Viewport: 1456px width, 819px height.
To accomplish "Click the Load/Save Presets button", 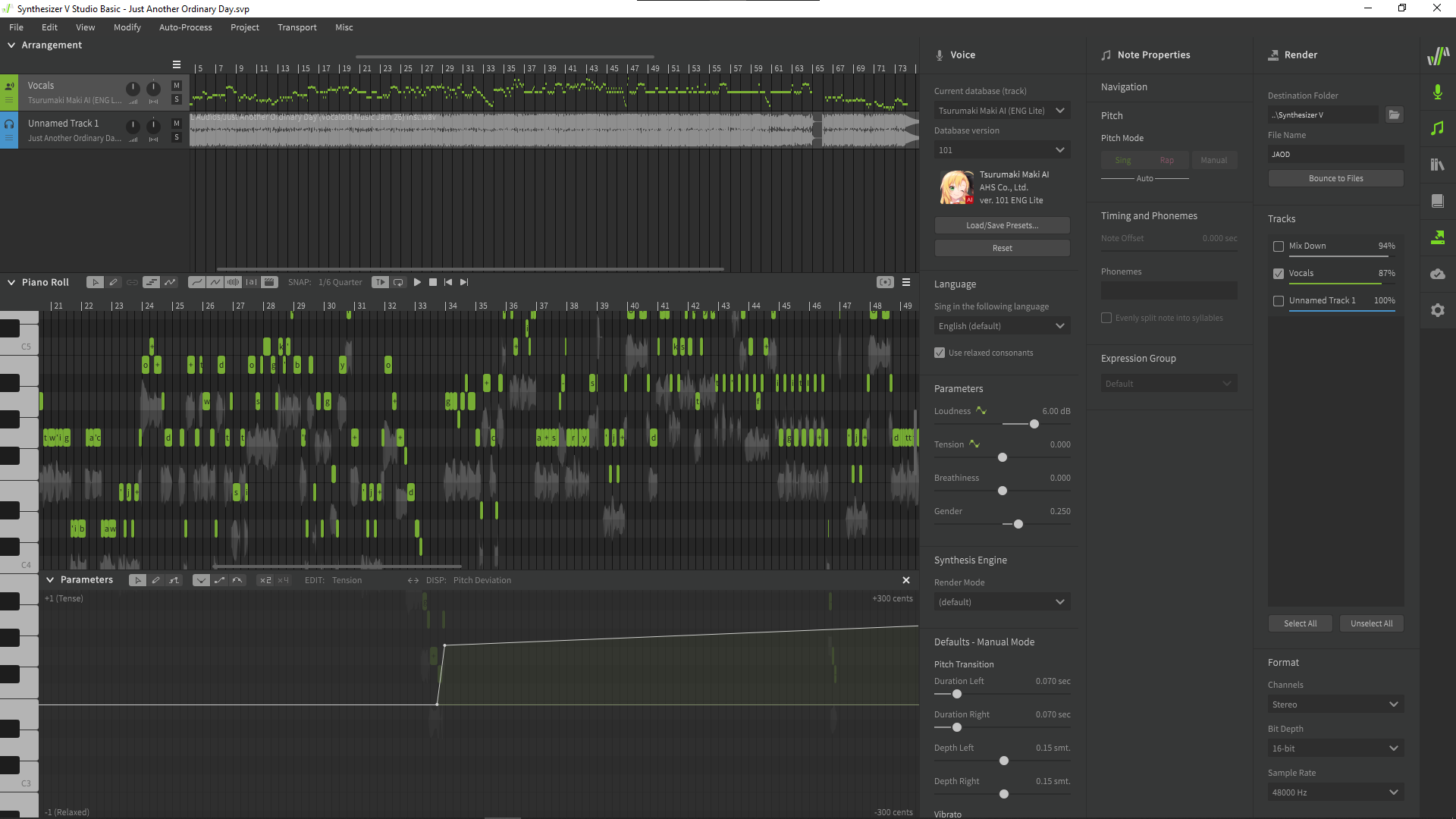I will click(1002, 225).
